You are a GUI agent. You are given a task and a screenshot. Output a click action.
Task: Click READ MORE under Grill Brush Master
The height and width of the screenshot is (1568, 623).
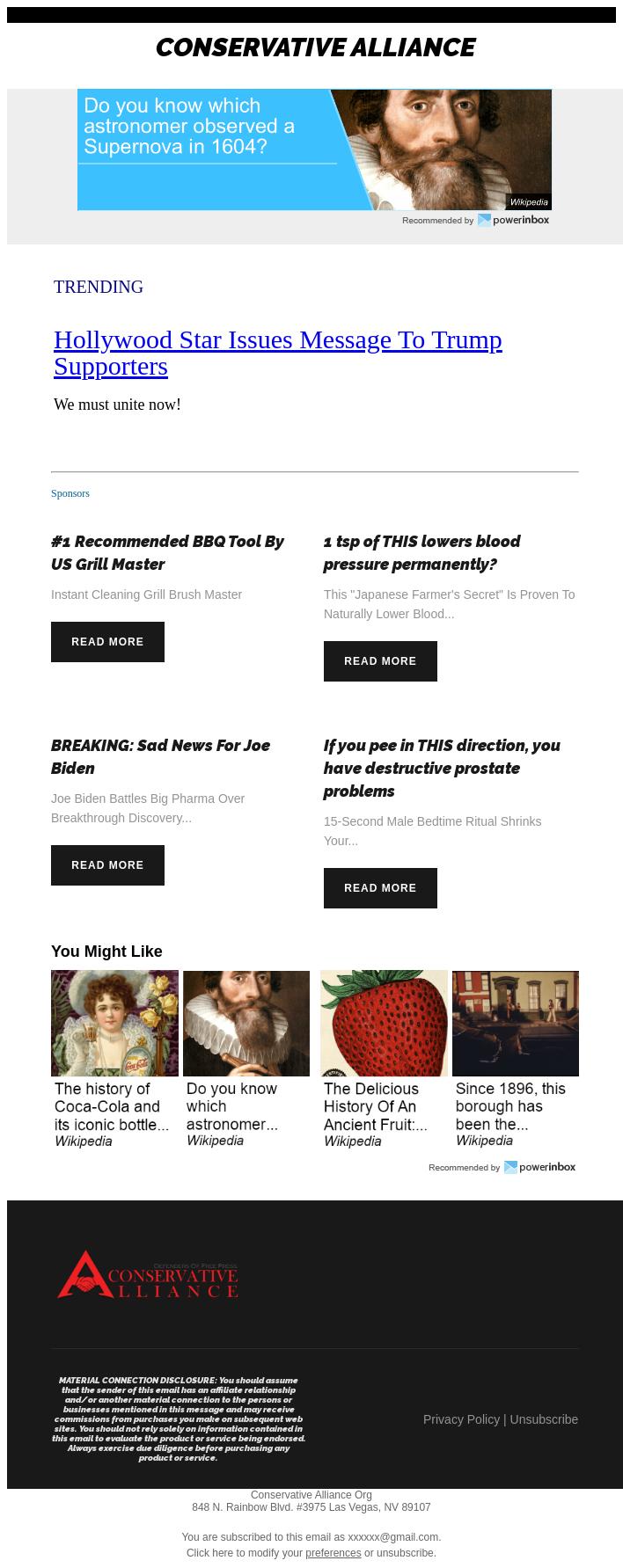pos(107,642)
